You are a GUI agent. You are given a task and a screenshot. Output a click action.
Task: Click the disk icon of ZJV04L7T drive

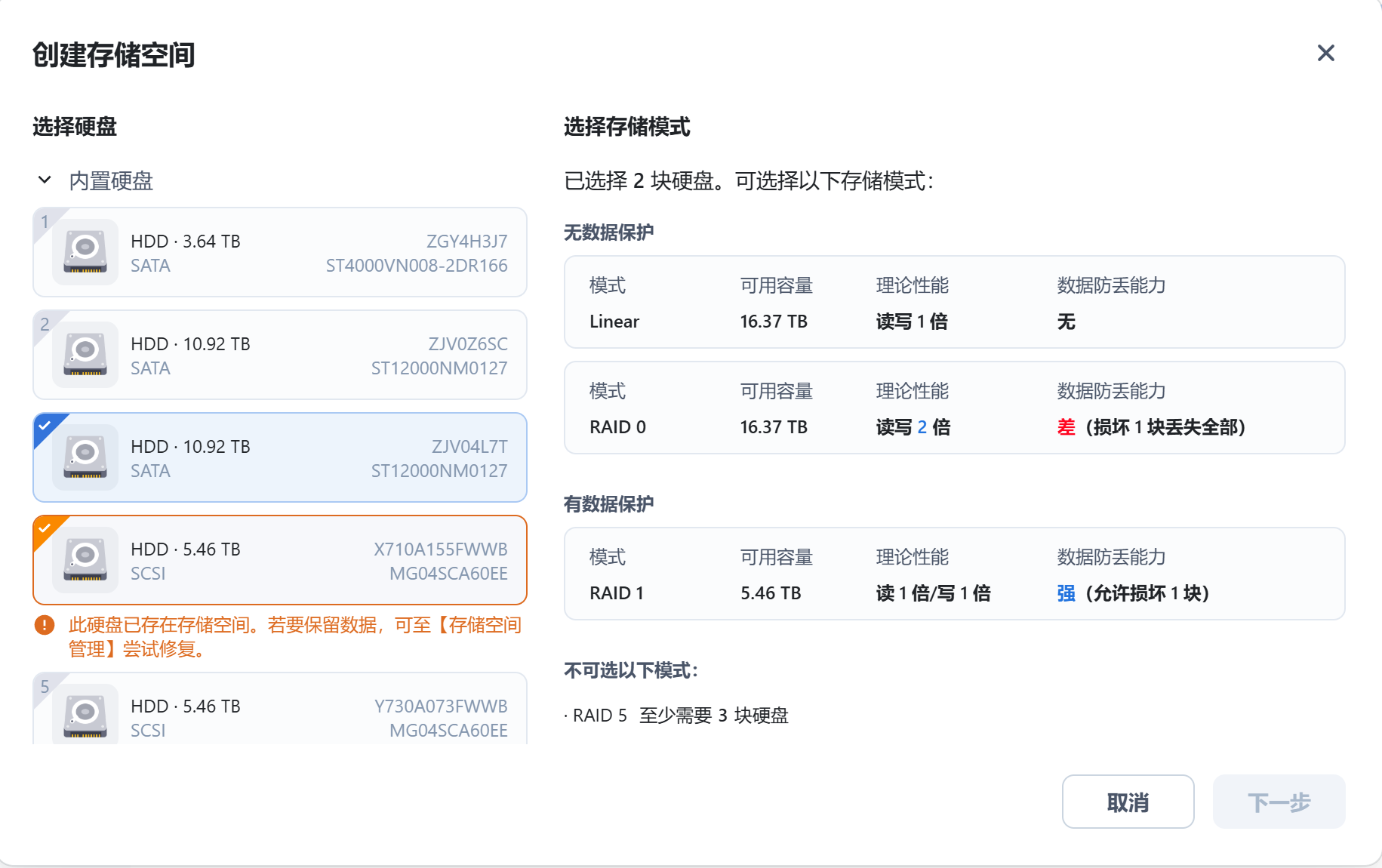click(x=85, y=457)
